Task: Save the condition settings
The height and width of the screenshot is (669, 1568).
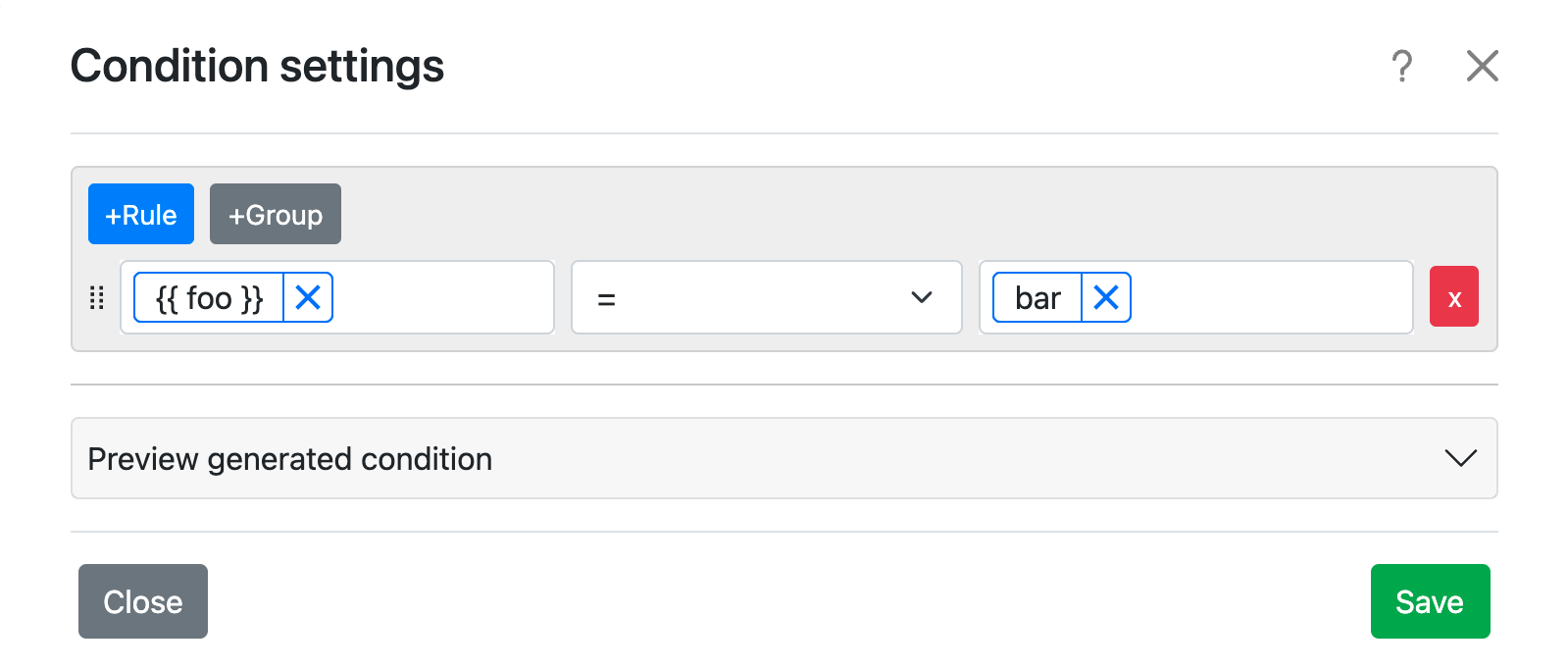Action: (1430, 601)
